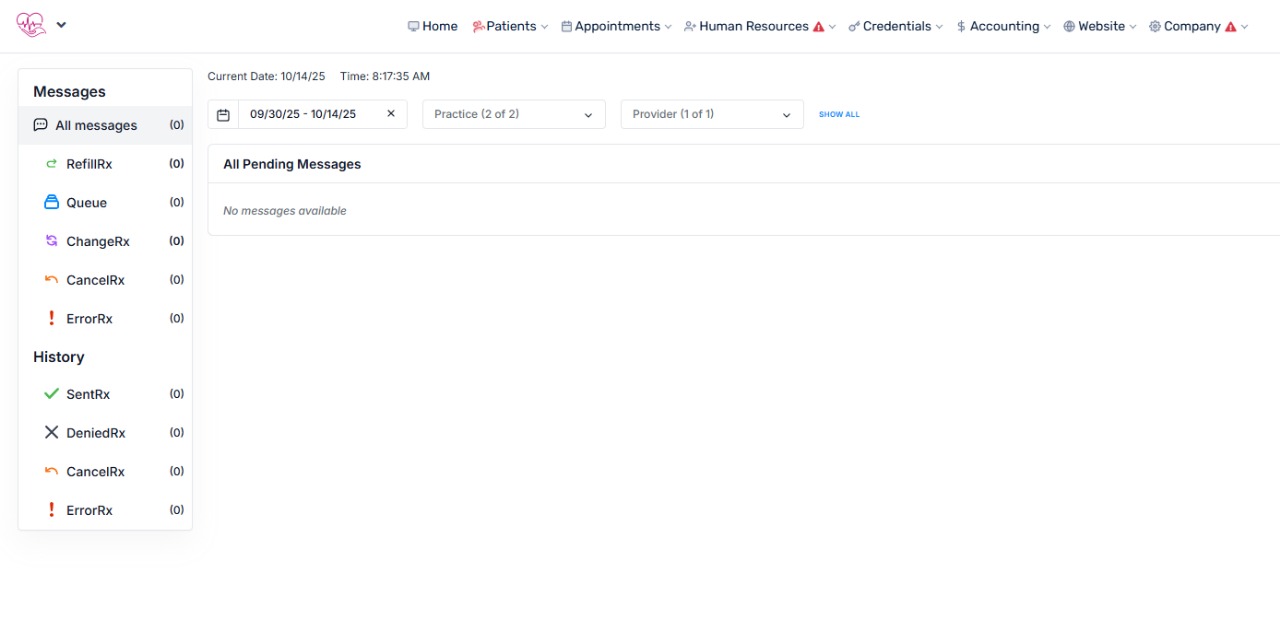Go to the Home page
This screenshot has width=1280, height=619.
[433, 26]
